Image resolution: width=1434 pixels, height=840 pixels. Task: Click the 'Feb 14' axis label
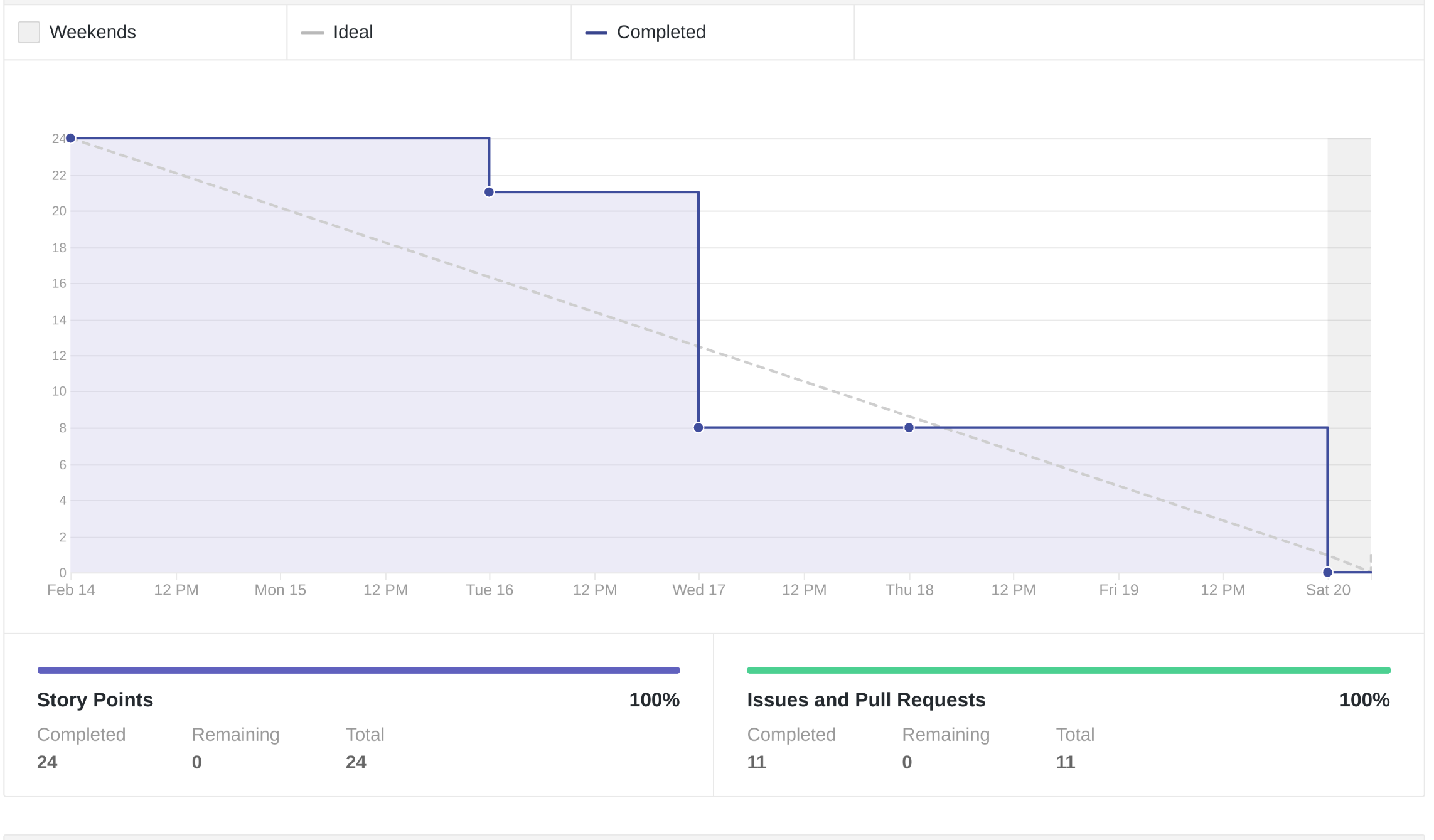click(x=71, y=590)
